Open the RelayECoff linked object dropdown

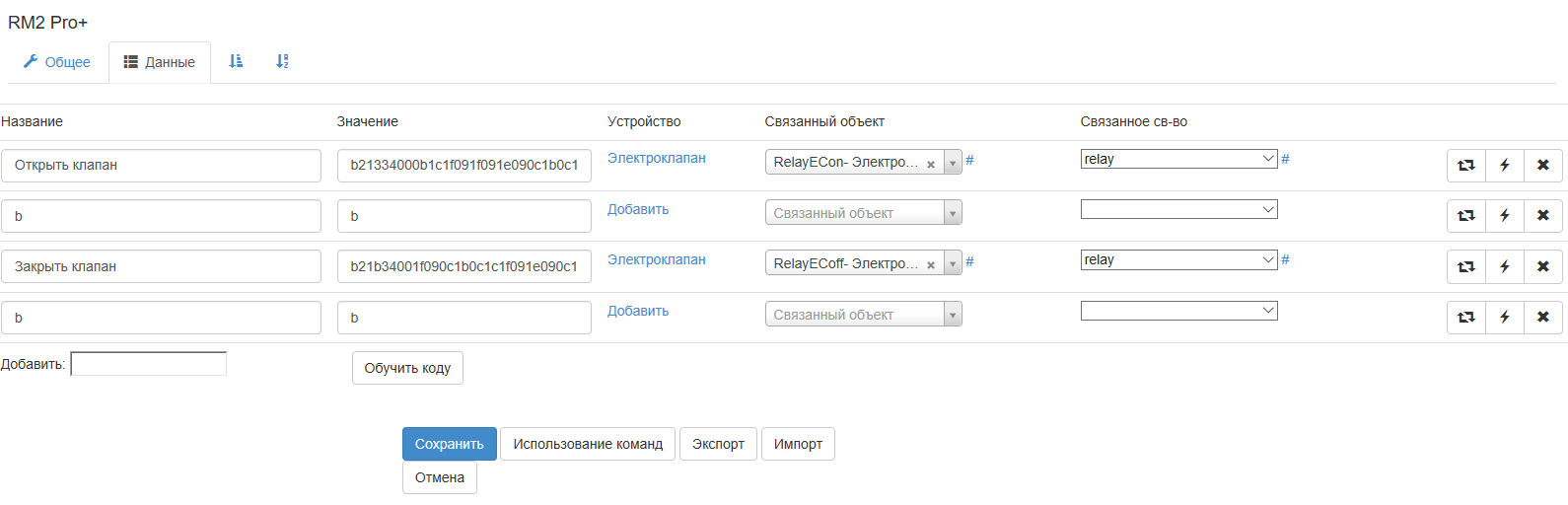click(x=953, y=263)
